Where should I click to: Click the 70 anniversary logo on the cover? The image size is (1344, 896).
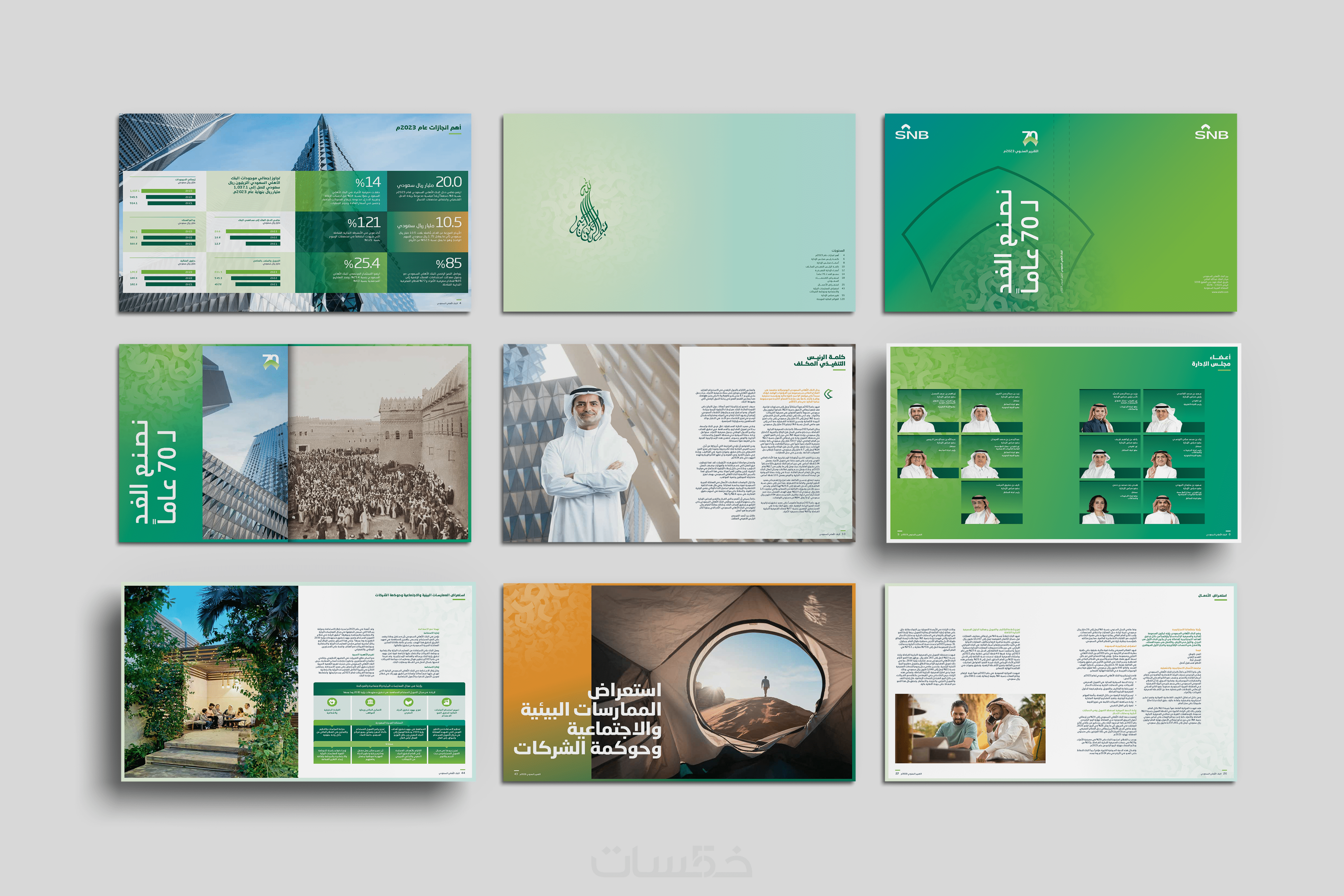(x=1030, y=138)
